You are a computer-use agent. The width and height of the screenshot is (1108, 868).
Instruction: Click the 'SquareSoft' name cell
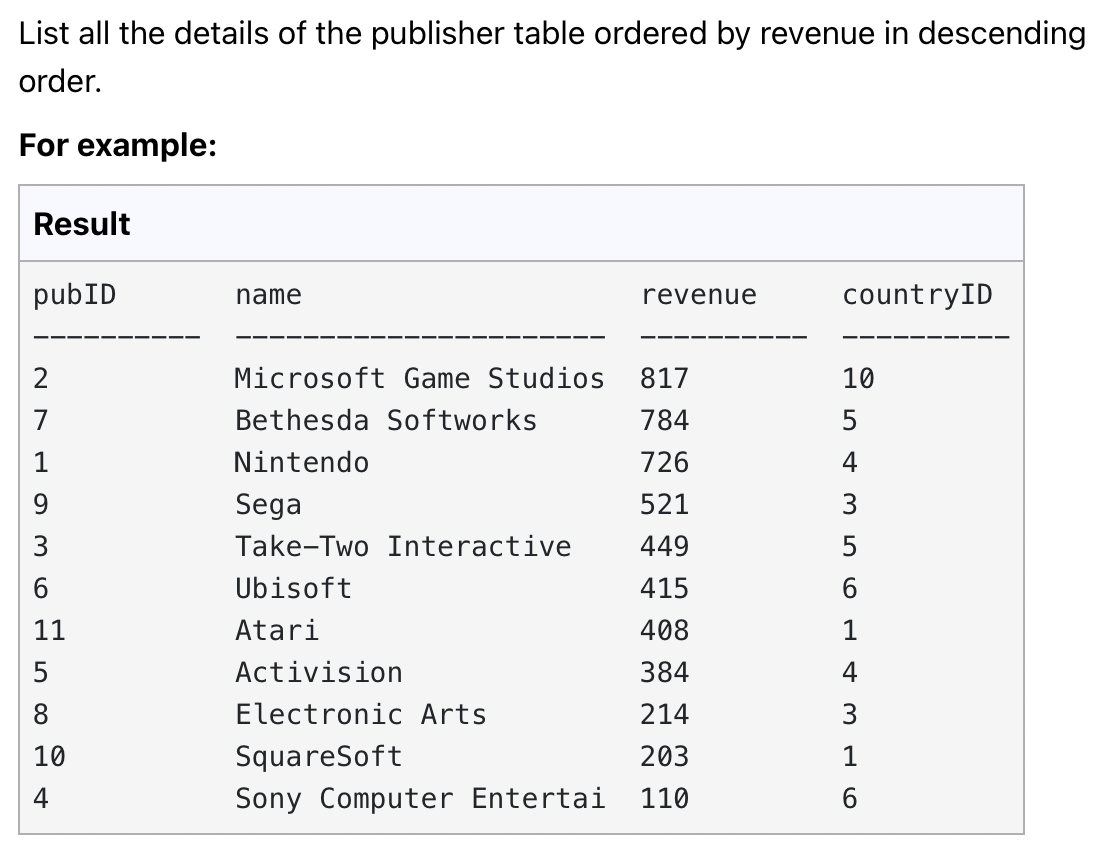[319, 756]
